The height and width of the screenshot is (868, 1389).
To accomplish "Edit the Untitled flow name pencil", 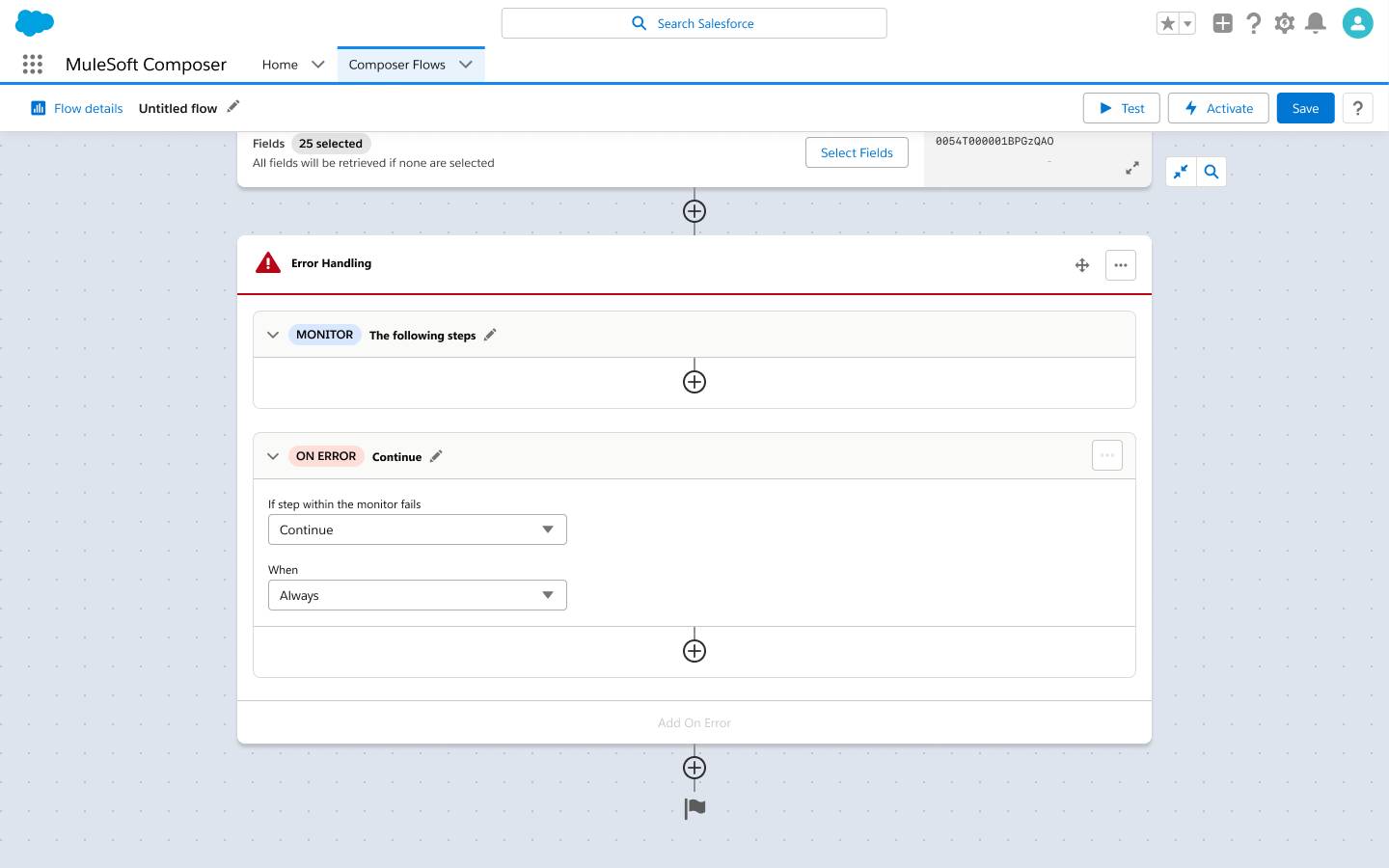I will coord(232,107).
